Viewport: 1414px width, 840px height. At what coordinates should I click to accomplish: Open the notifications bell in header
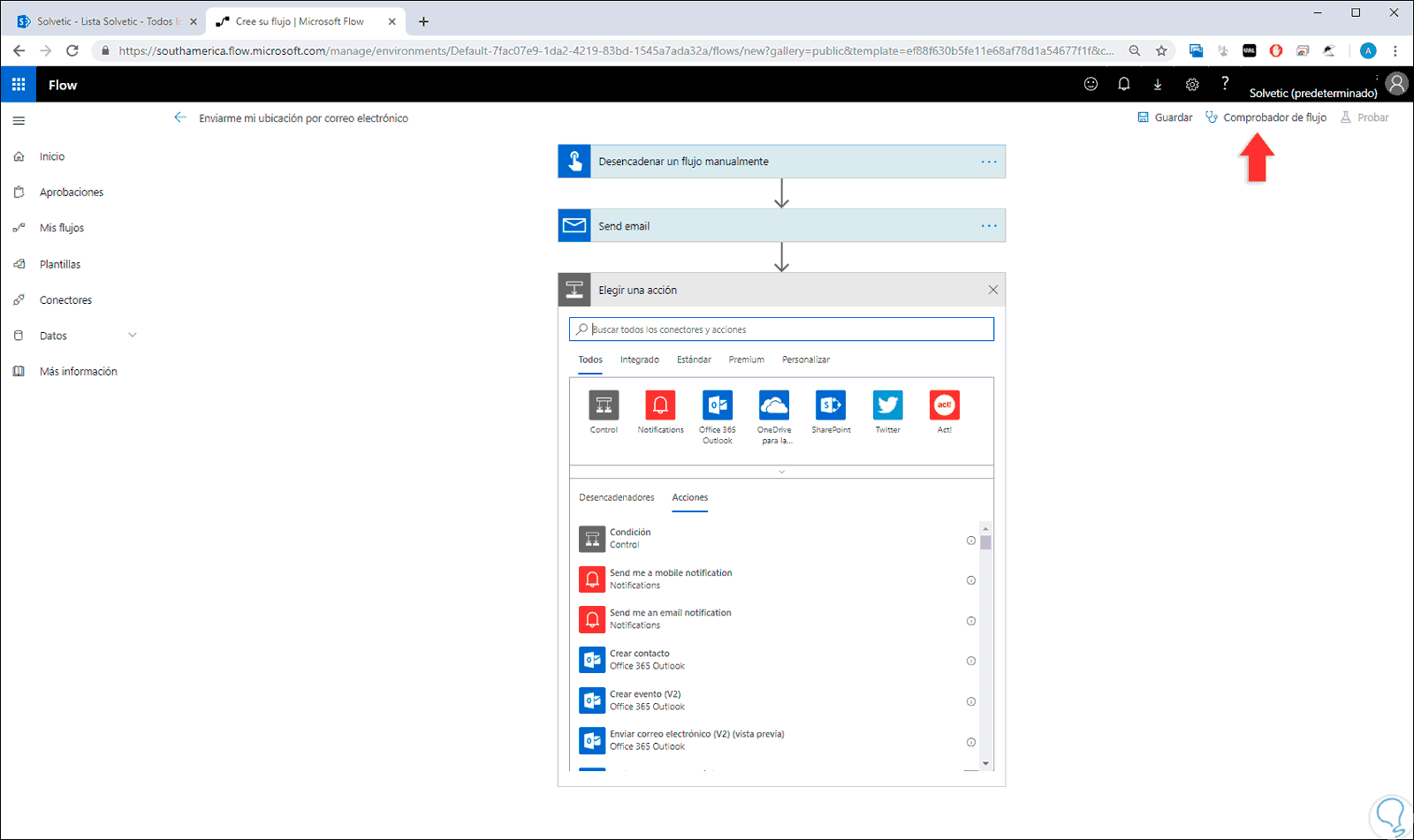1124,84
